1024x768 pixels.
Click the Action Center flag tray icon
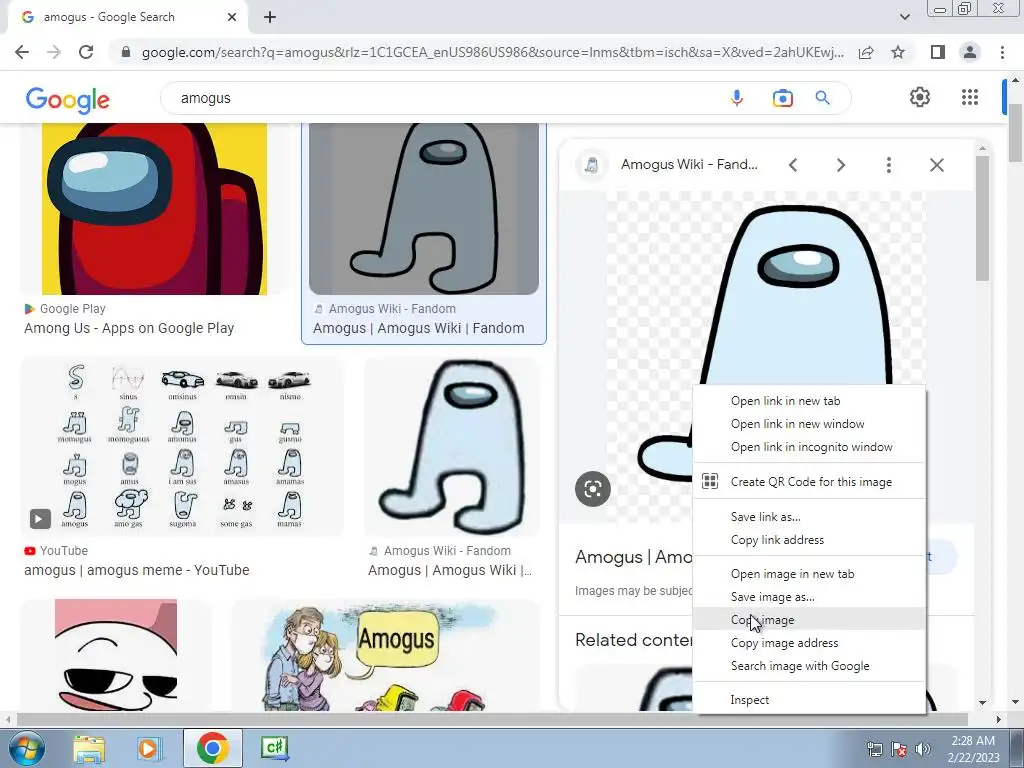pos(899,749)
